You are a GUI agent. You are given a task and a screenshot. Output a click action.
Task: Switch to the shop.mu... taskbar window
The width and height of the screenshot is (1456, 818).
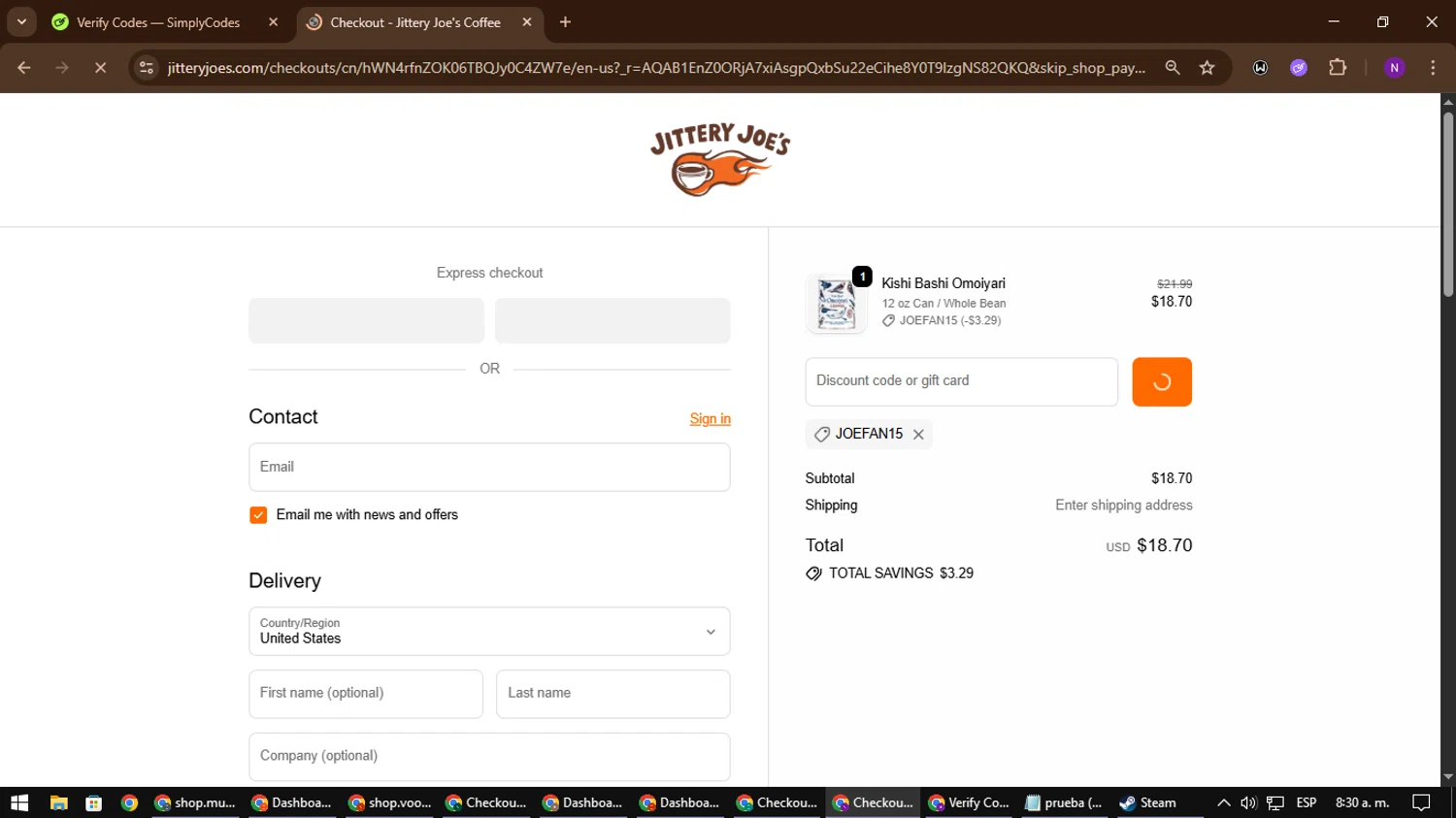(195, 802)
